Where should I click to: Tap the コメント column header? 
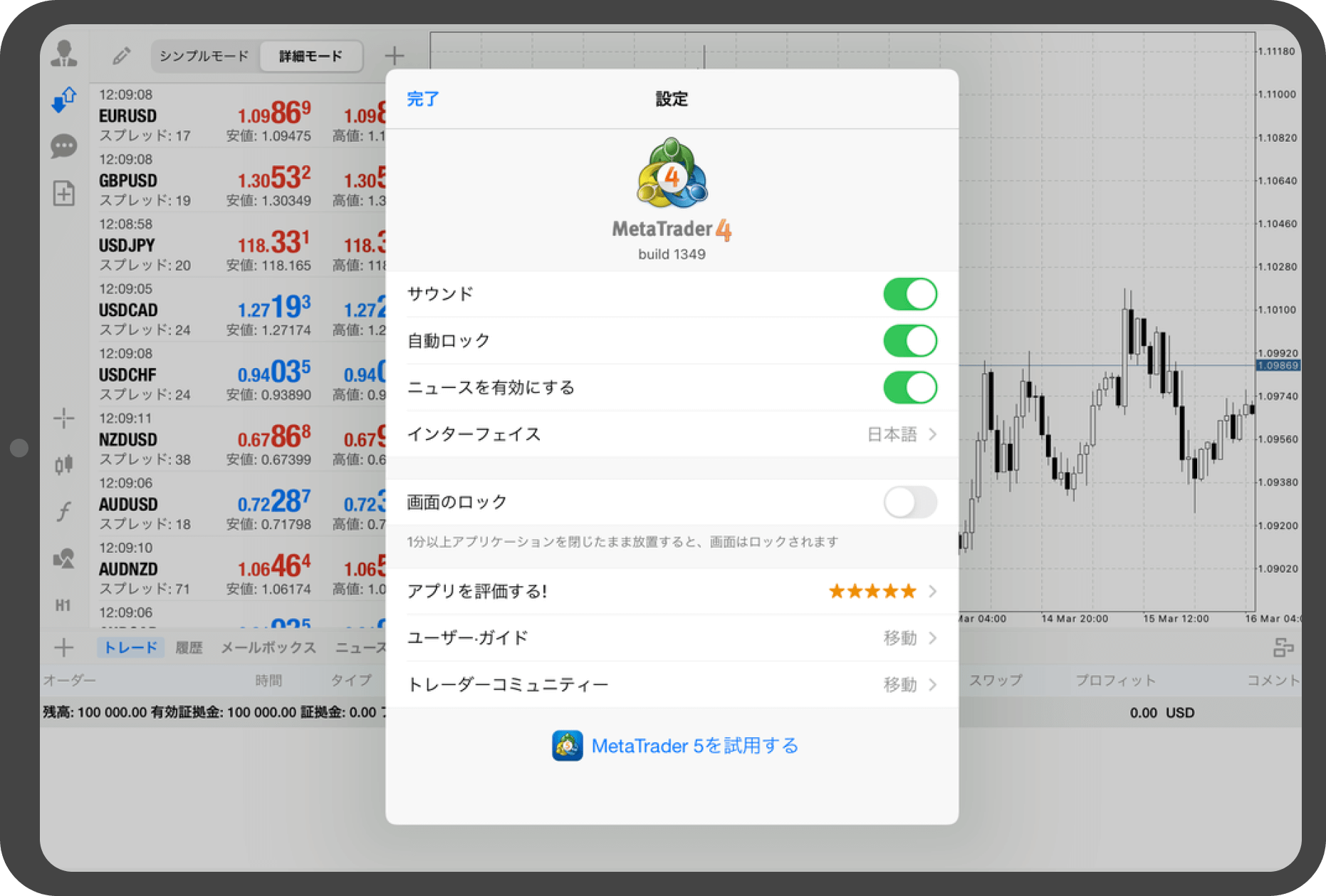1273,680
